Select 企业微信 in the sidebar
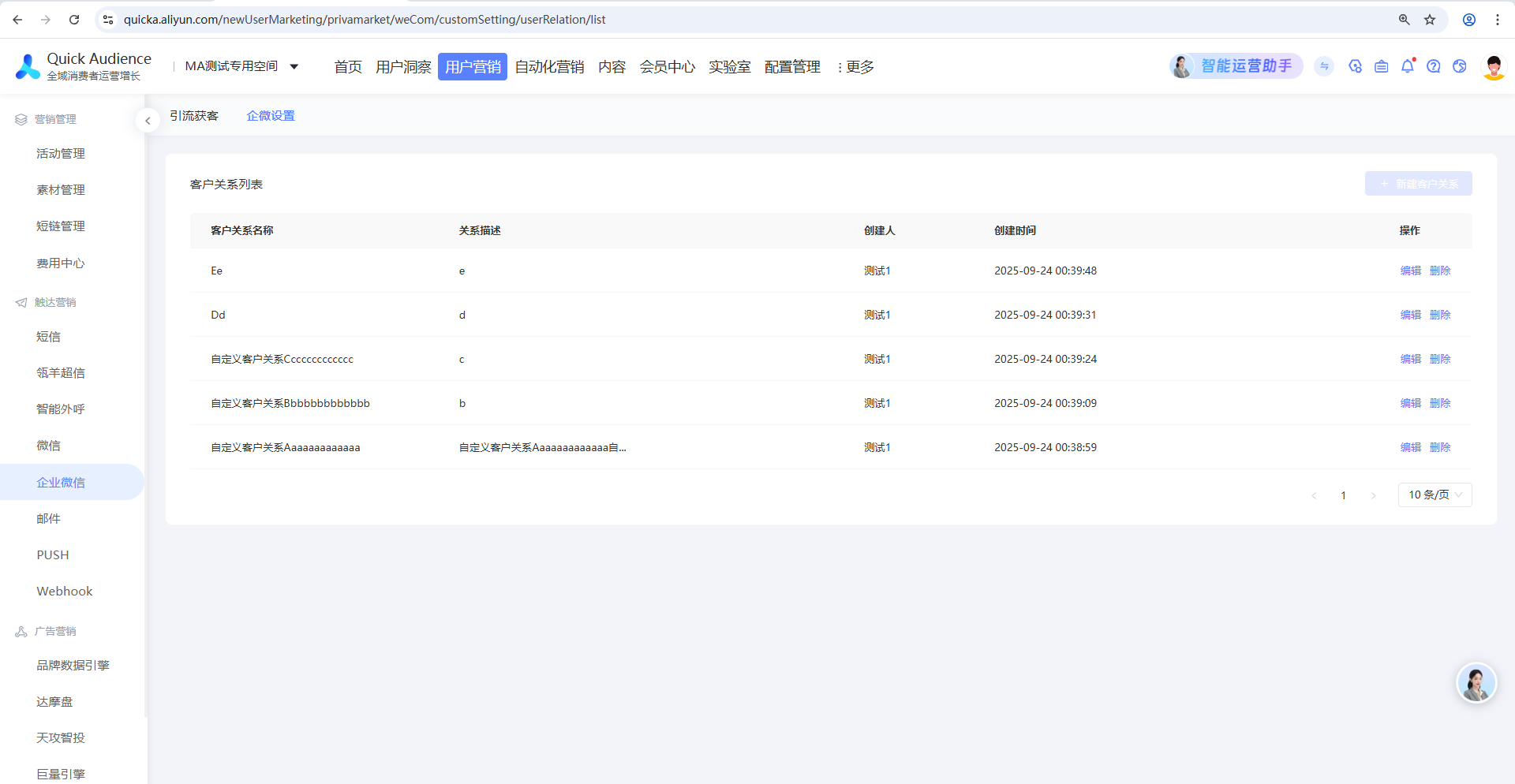Image resolution: width=1515 pixels, height=784 pixels. point(71,482)
